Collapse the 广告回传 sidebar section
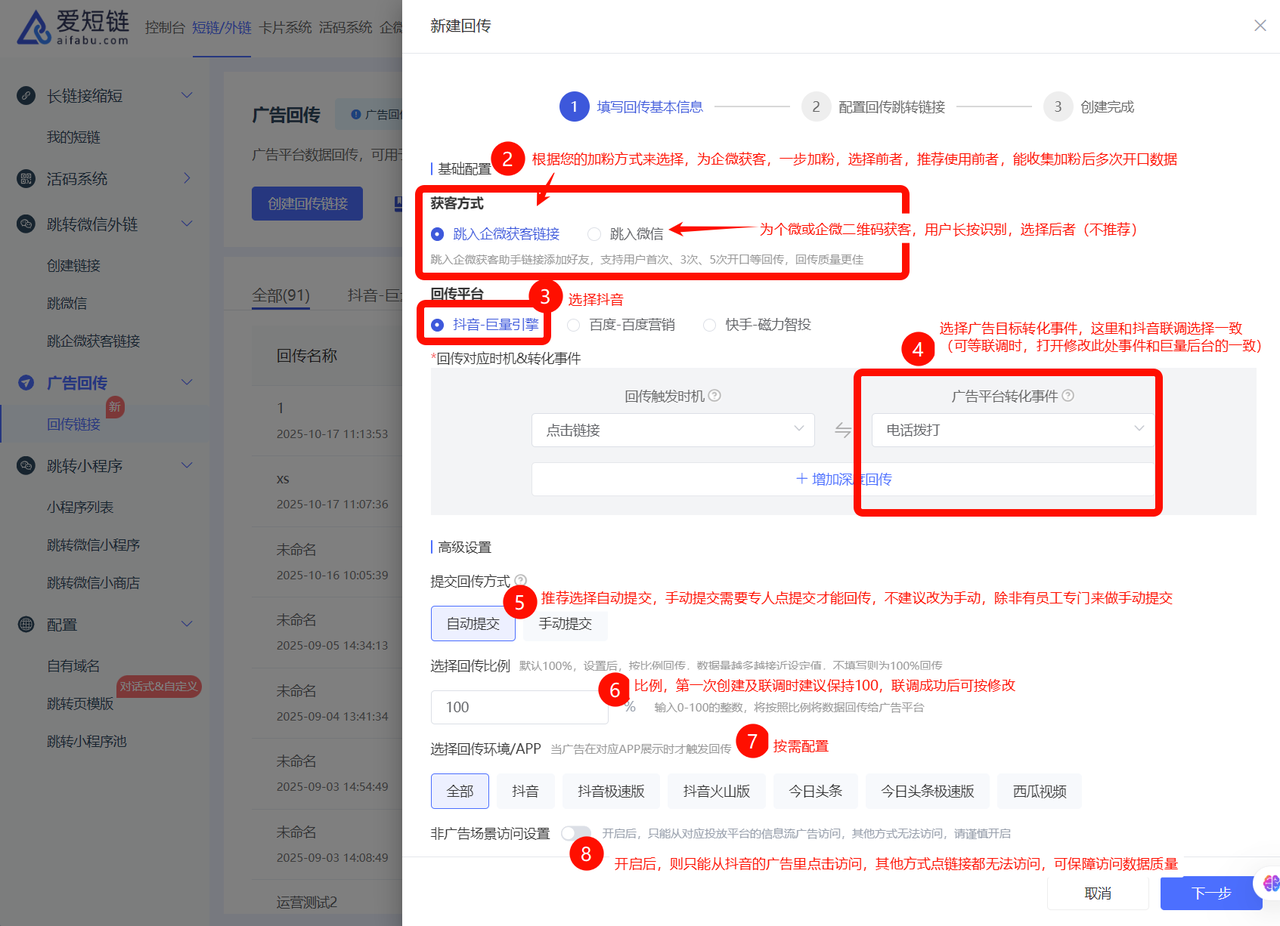The width and height of the screenshot is (1280, 926). pyautogui.click(x=186, y=383)
